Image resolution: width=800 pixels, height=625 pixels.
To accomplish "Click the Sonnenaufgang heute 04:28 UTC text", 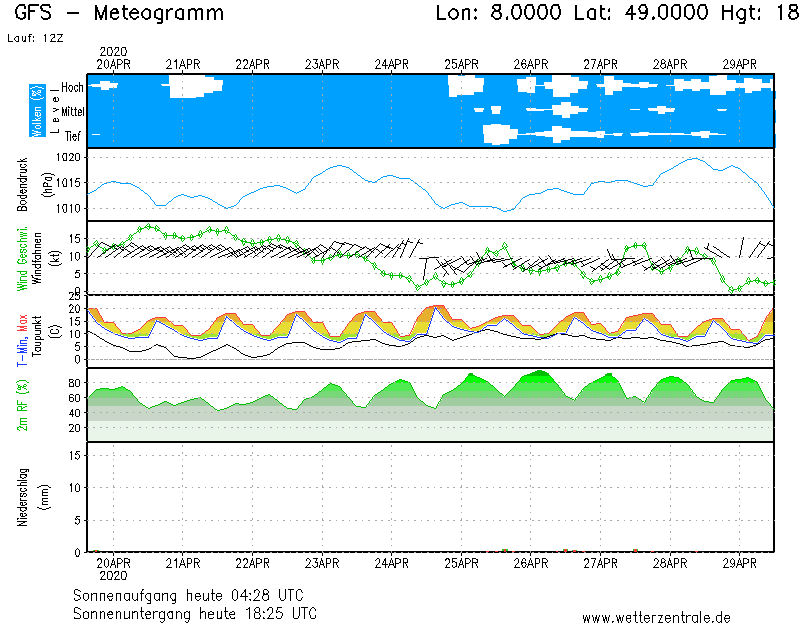I will tap(188, 596).
